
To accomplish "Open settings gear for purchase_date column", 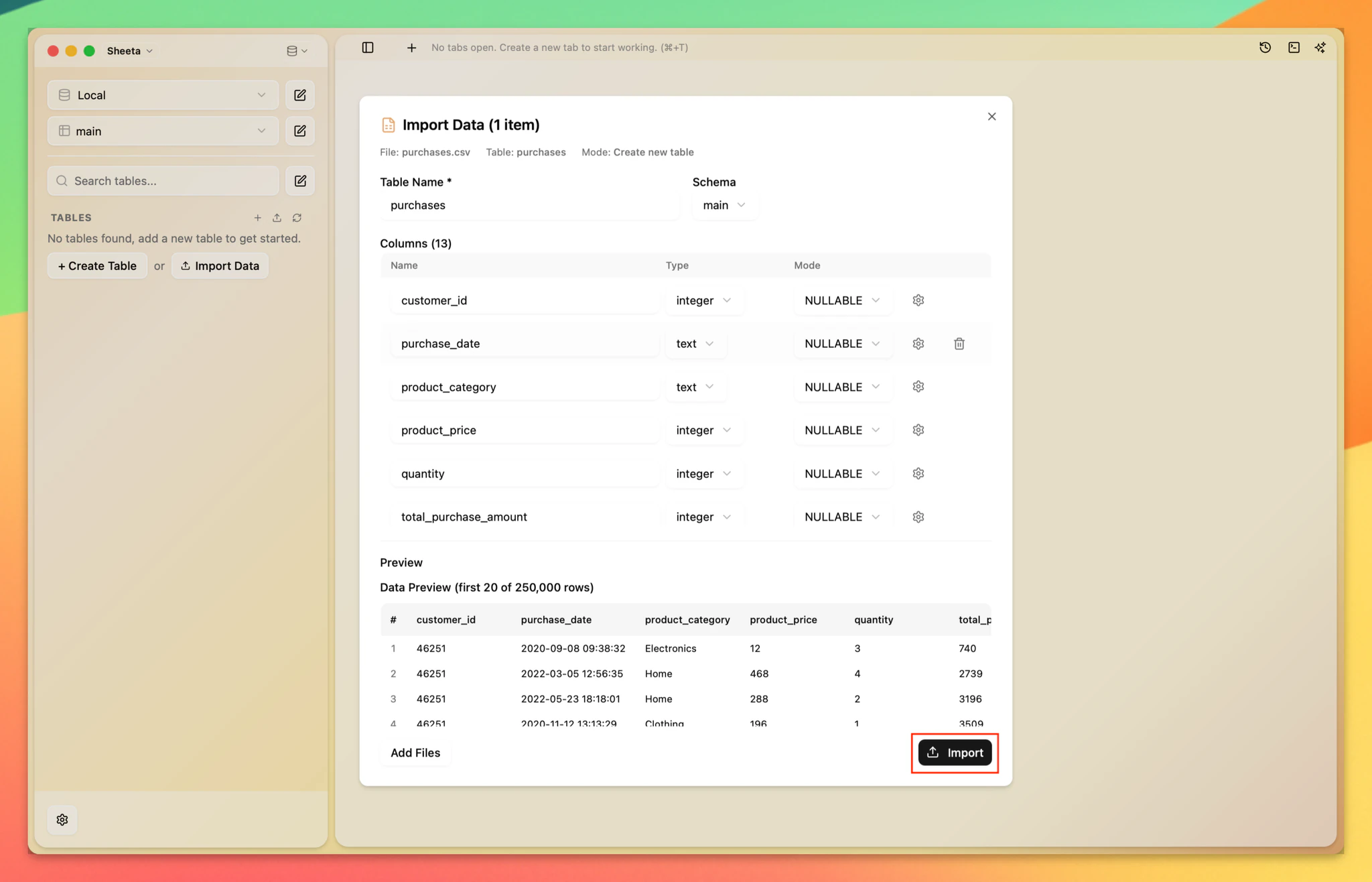I will coord(918,343).
